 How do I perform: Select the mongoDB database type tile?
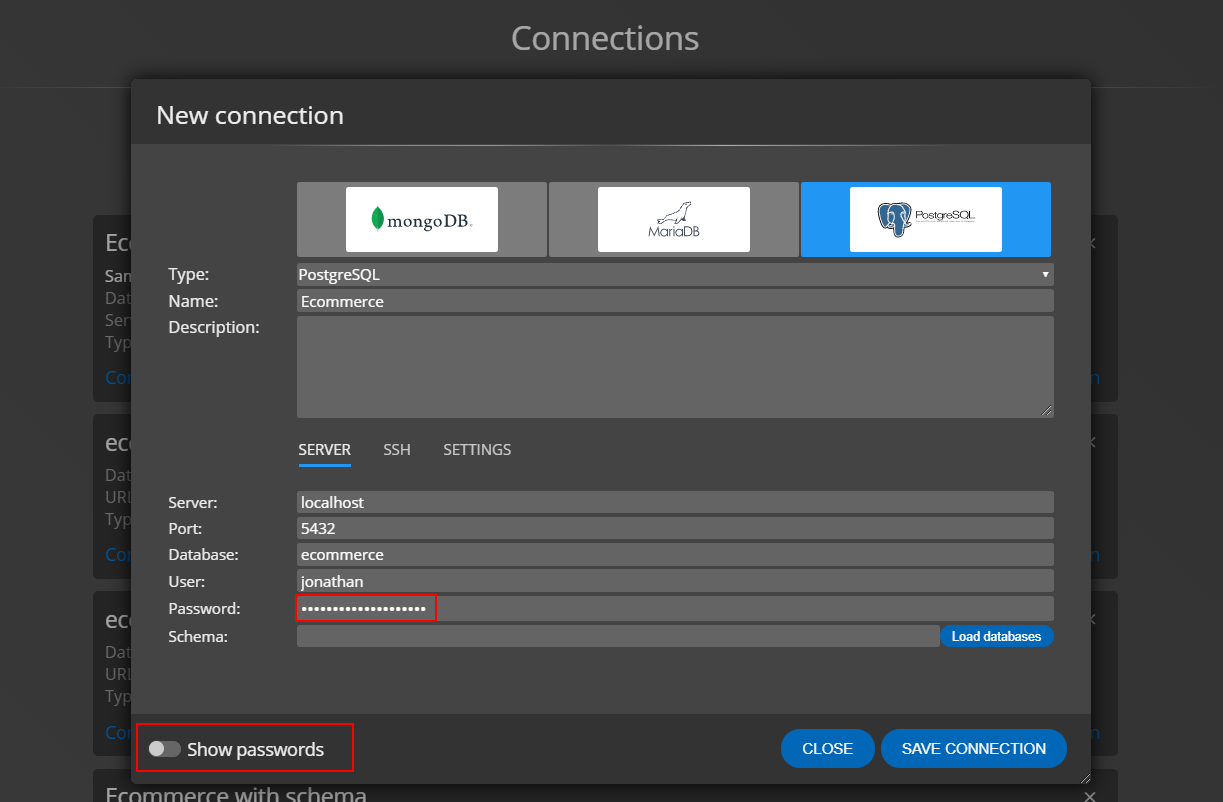(422, 219)
